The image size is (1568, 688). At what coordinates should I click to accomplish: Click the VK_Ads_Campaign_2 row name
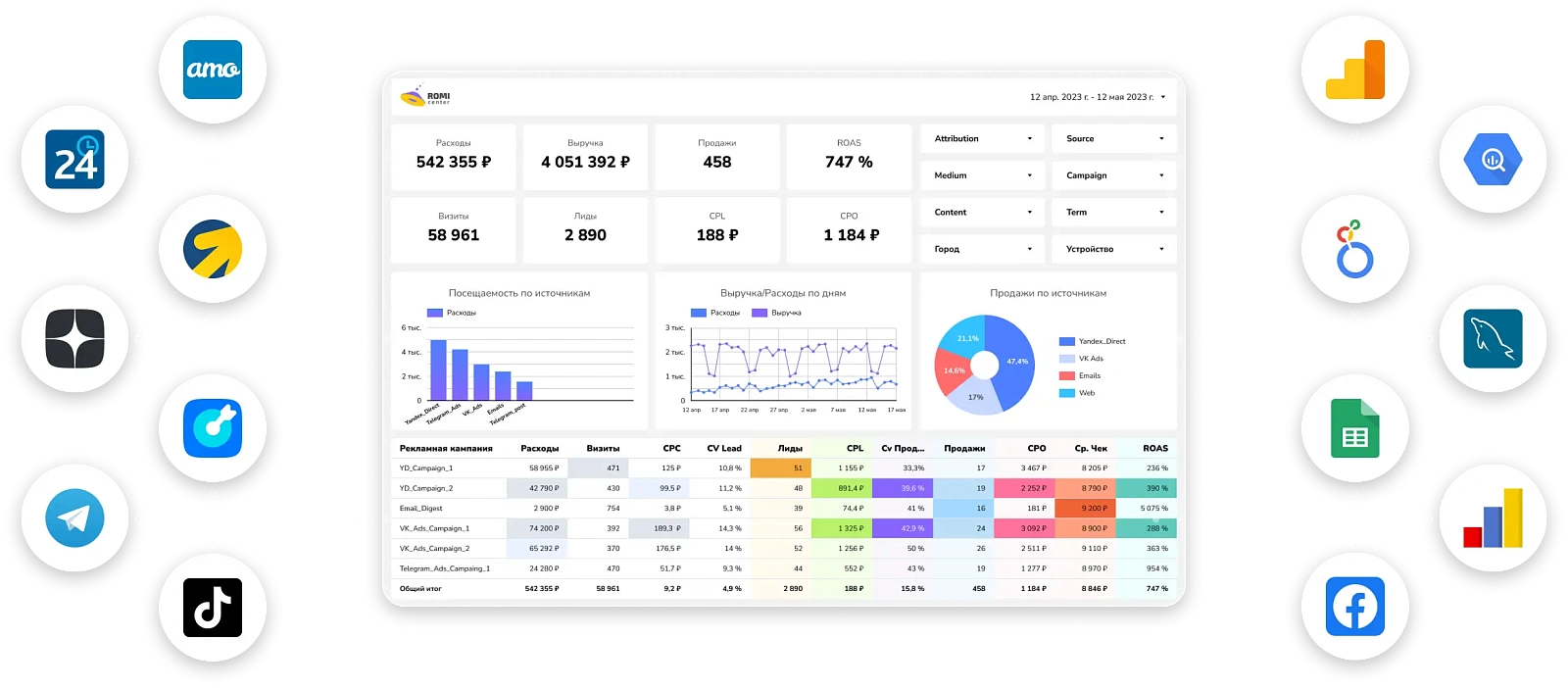point(434,548)
